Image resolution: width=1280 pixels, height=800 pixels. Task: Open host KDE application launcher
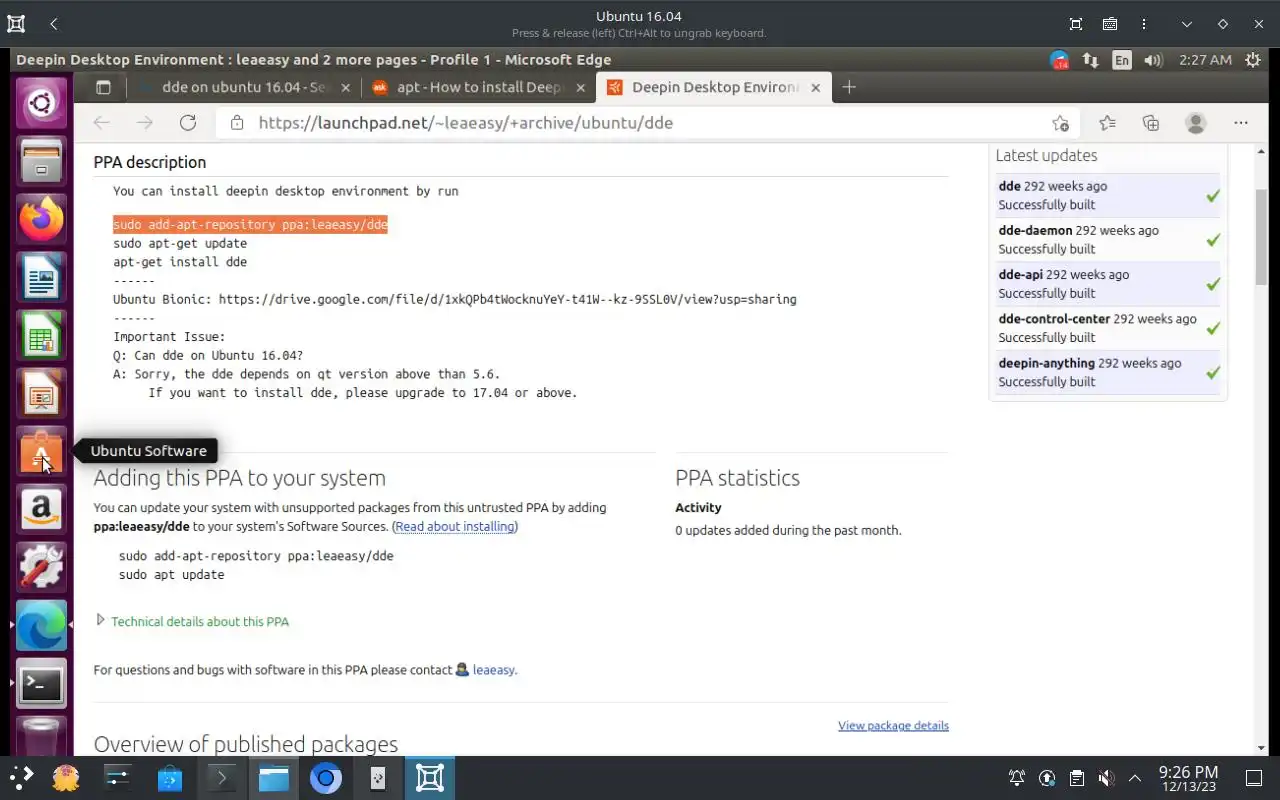point(21,778)
